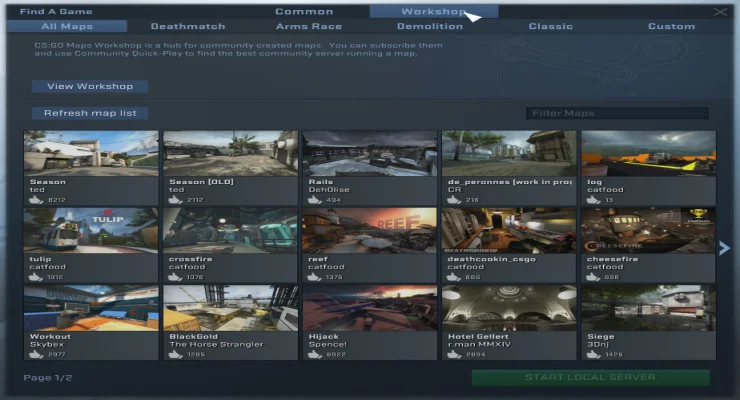Viewport: 740px width, 400px height.
Task: Click into the Filter Maps field
Action: pos(617,113)
